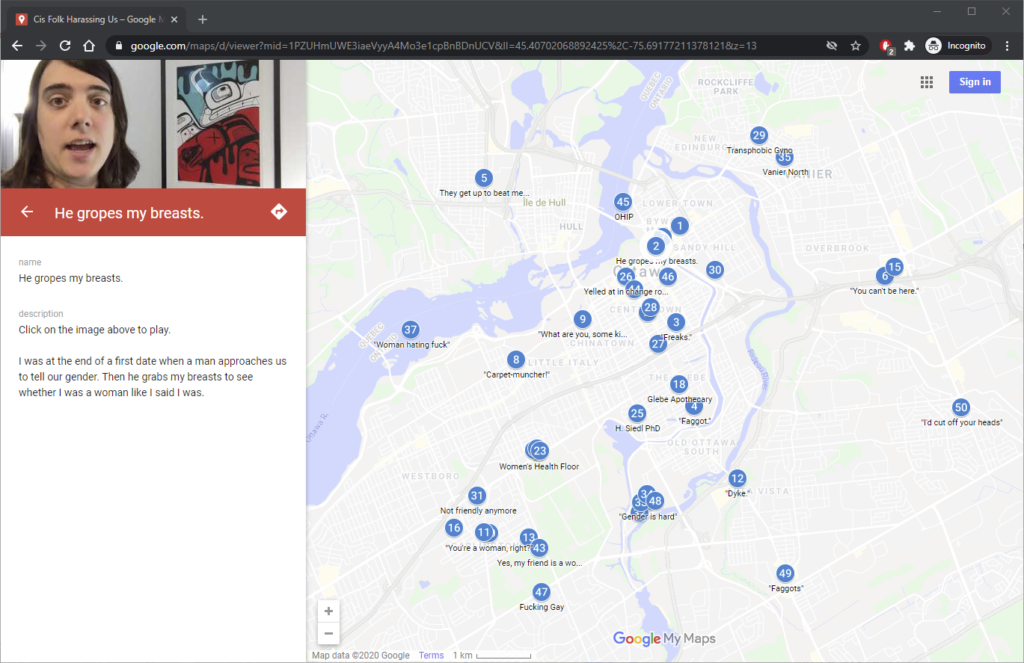1024x663 pixels.
Task: Select map marker 47 at the bottom
Action: (x=541, y=592)
